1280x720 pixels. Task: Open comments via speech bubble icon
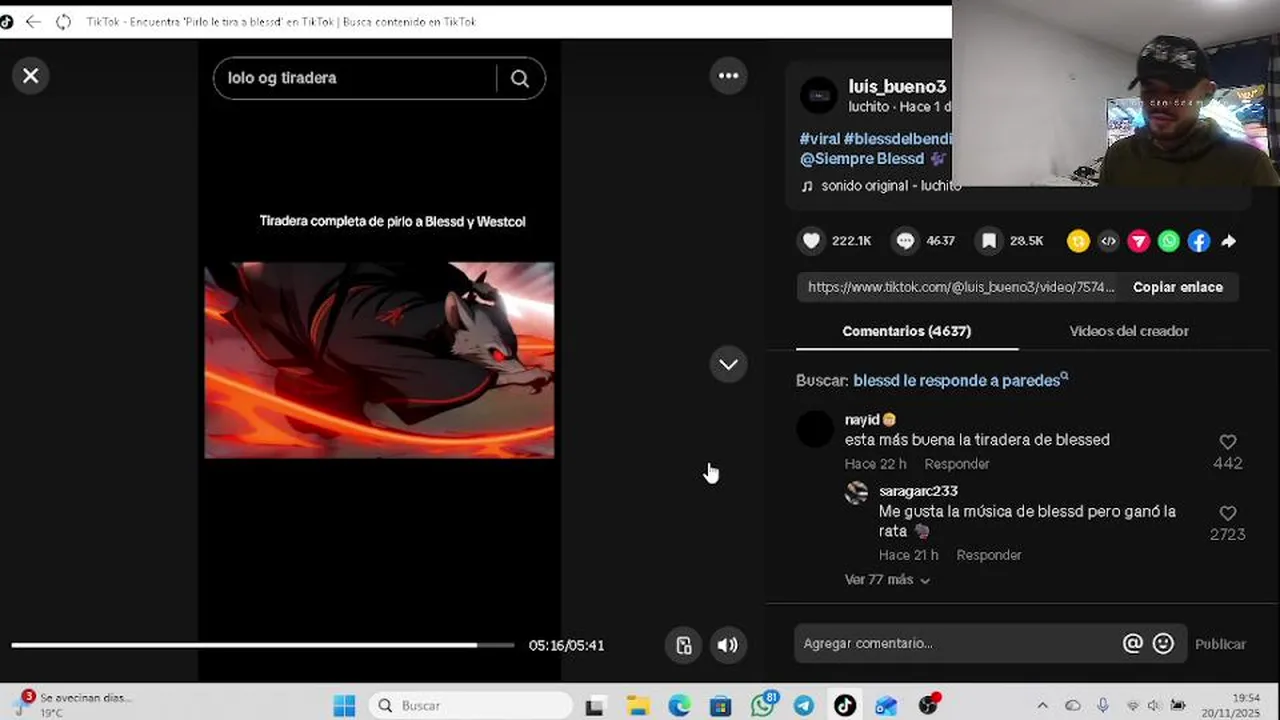[x=905, y=240]
